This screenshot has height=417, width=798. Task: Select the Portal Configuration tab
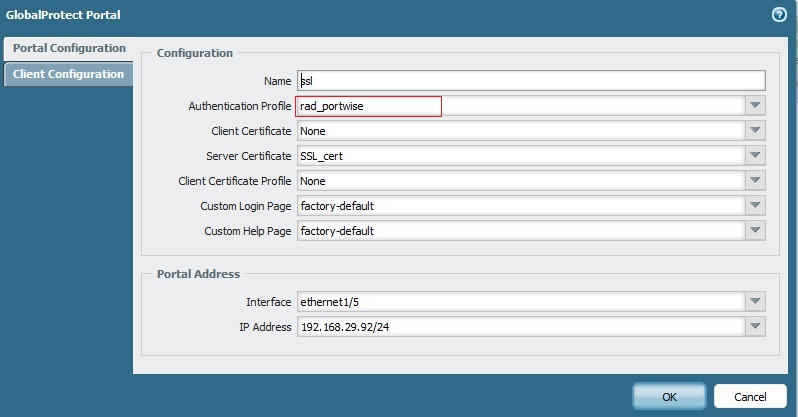68,48
